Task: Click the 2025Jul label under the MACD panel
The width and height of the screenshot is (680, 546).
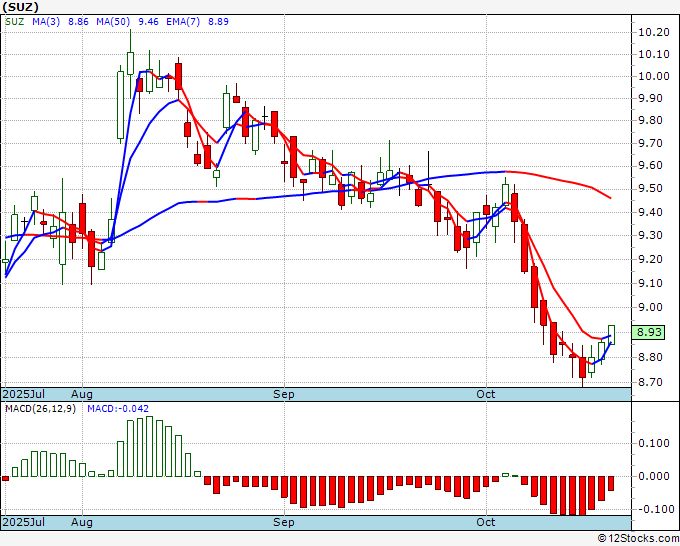Action: (22, 522)
